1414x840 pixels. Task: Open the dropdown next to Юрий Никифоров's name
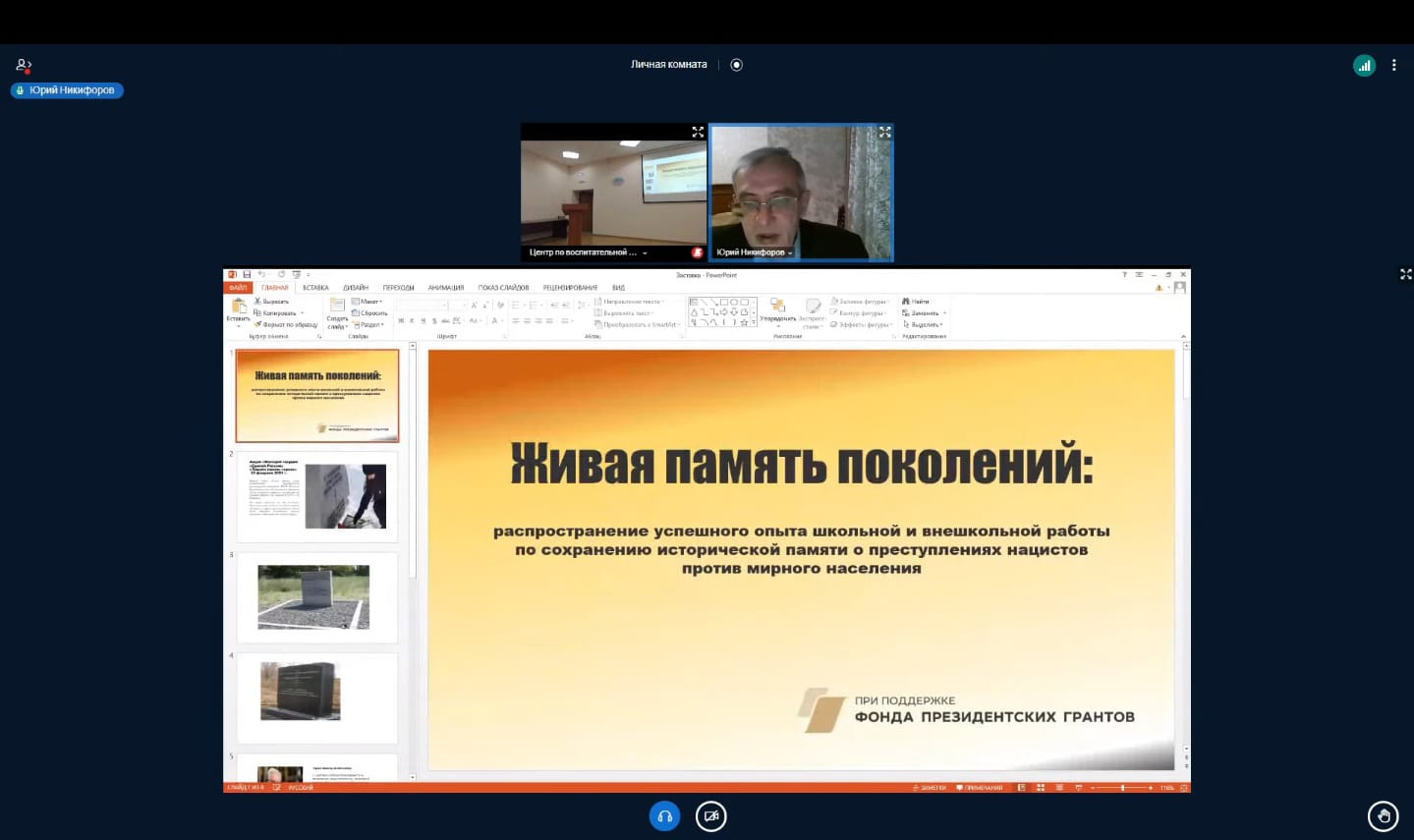pos(790,253)
